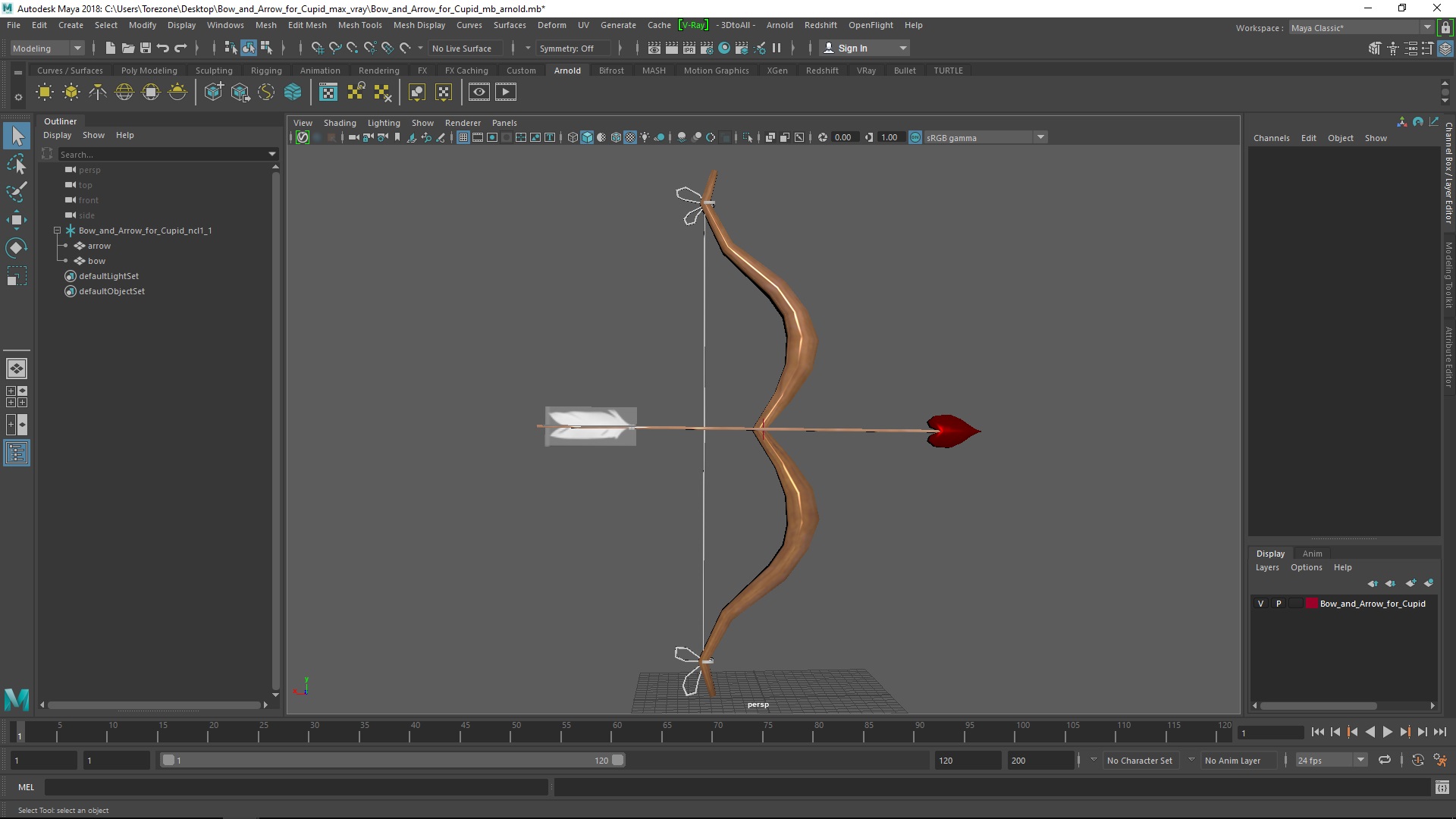This screenshot has height=819, width=1456.
Task: Open the Modeling menu set dropdown
Action: (x=47, y=48)
